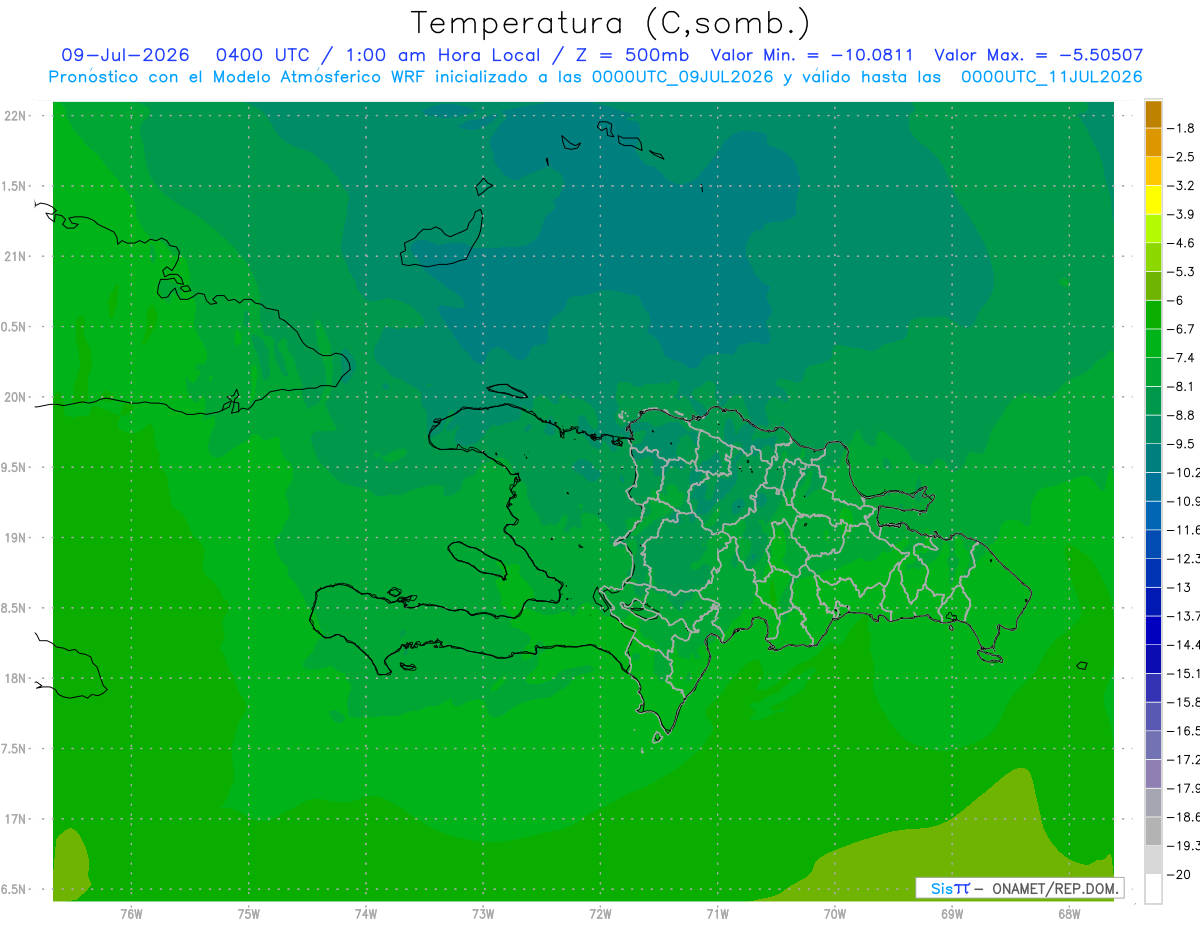The width and height of the screenshot is (1200, 927).
Task: Click the "-12.3" colorbar value
Action: click(1184, 558)
